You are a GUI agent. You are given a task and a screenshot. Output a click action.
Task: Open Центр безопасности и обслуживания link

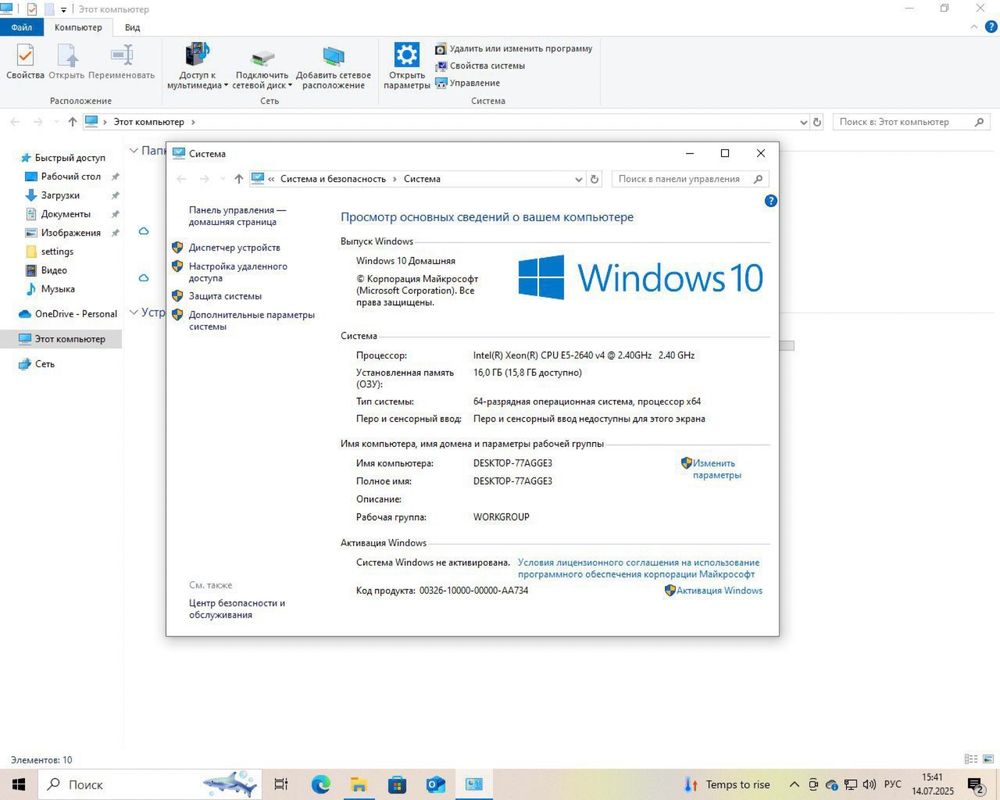point(237,609)
